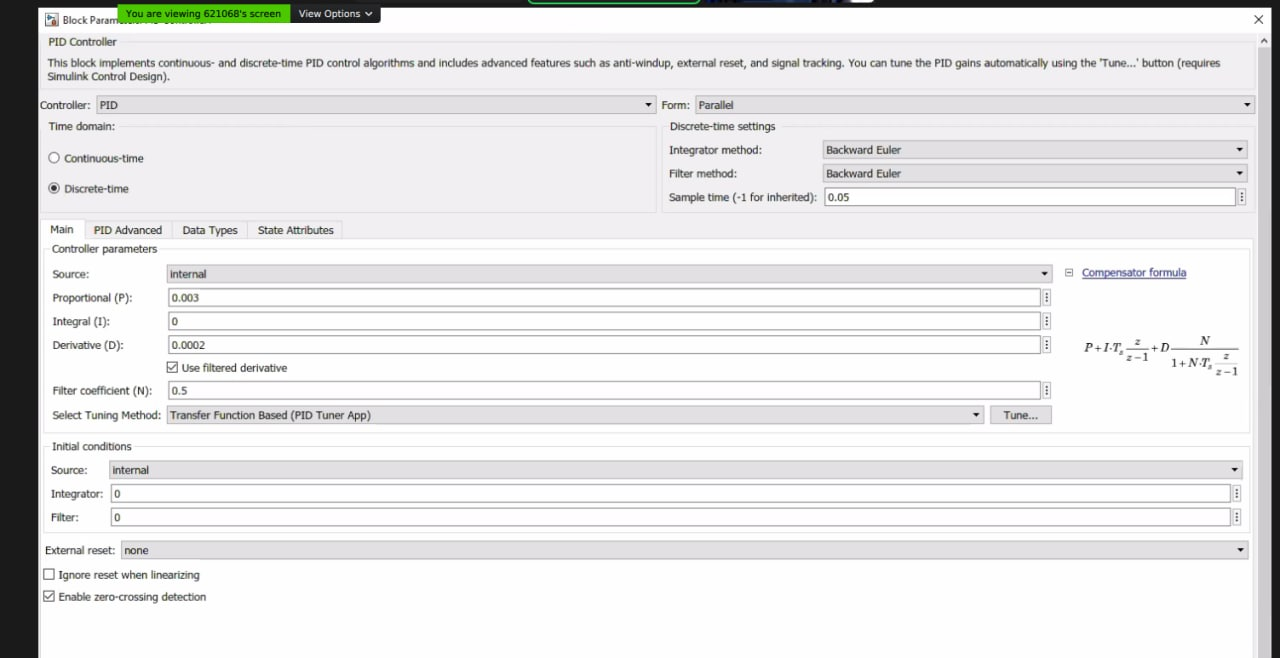Click the Tune... button
The width and height of the screenshot is (1280, 658).
pos(1021,415)
